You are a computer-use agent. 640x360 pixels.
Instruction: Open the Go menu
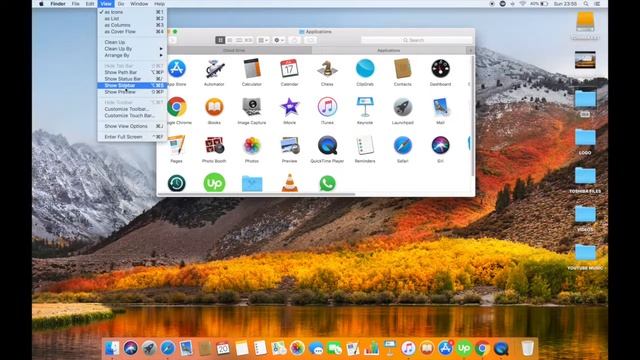(x=121, y=4)
